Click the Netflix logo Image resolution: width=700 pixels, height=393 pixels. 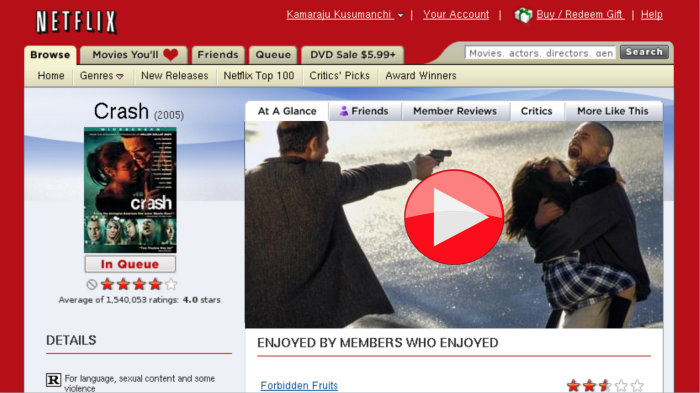pyautogui.click(x=76, y=21)
